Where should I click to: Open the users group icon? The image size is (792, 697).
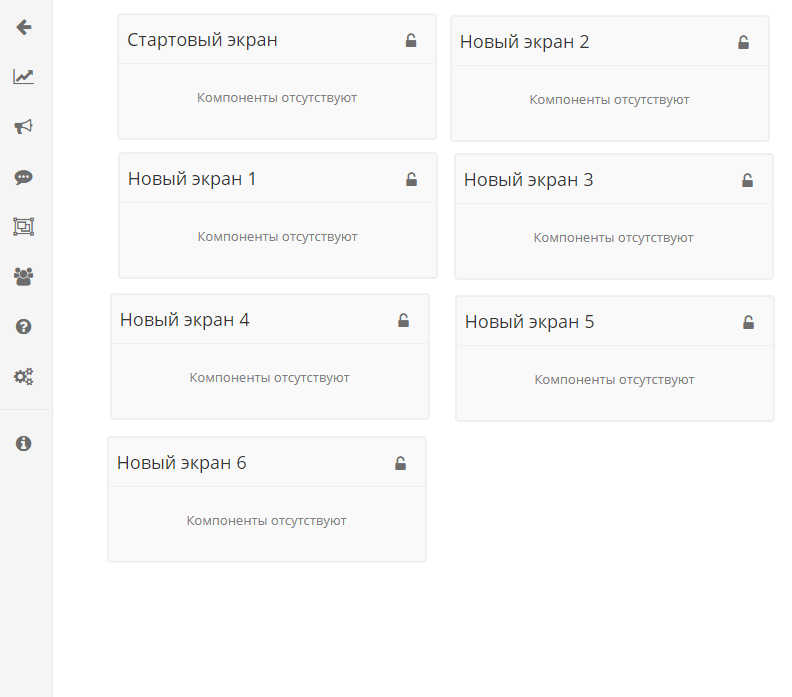click(x=24, y=277)
